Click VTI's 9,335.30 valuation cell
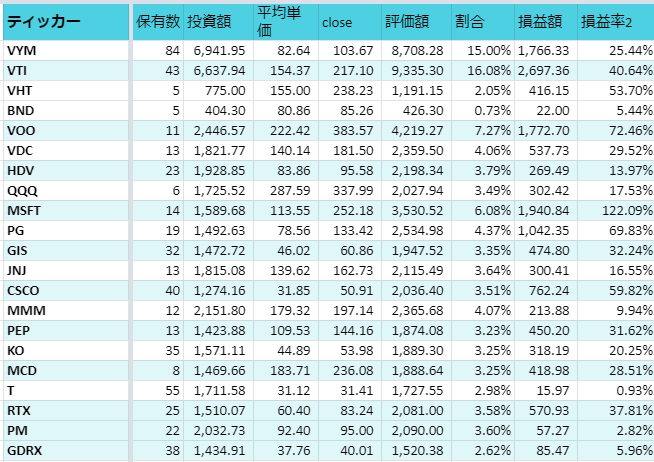 tap(416, 70)
